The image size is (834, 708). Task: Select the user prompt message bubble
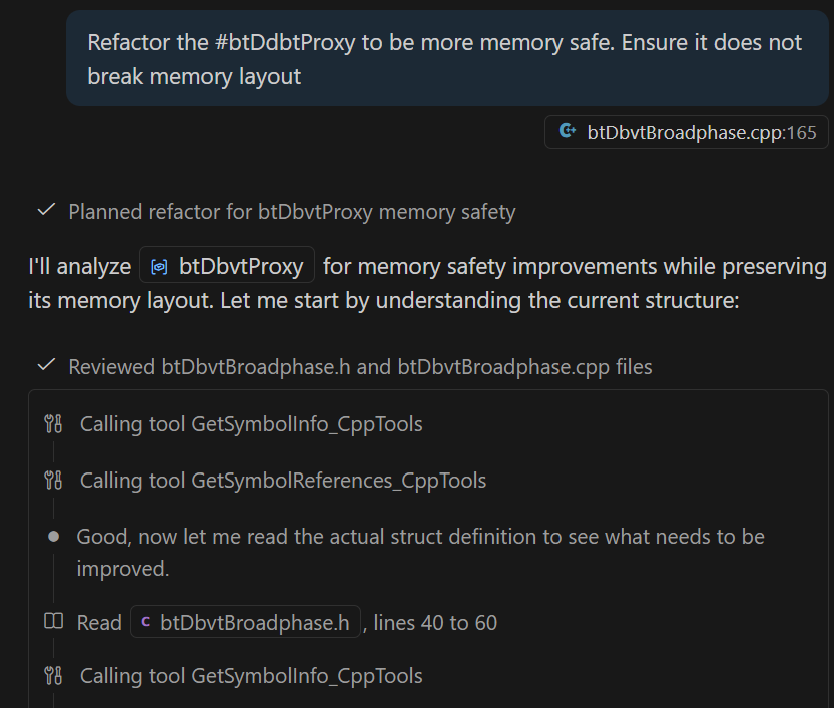(450, 57)
